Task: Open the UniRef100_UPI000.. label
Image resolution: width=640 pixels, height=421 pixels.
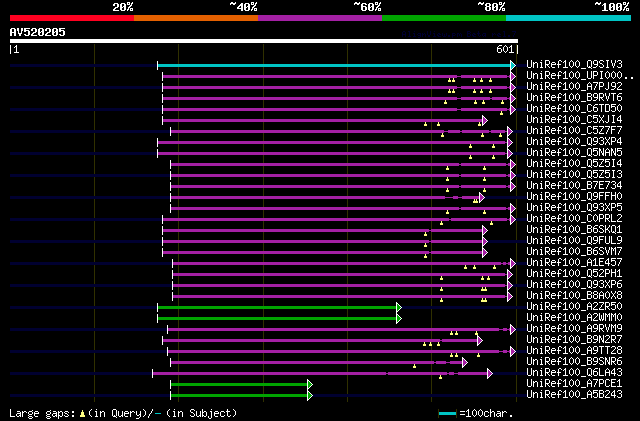Action: 580,76
